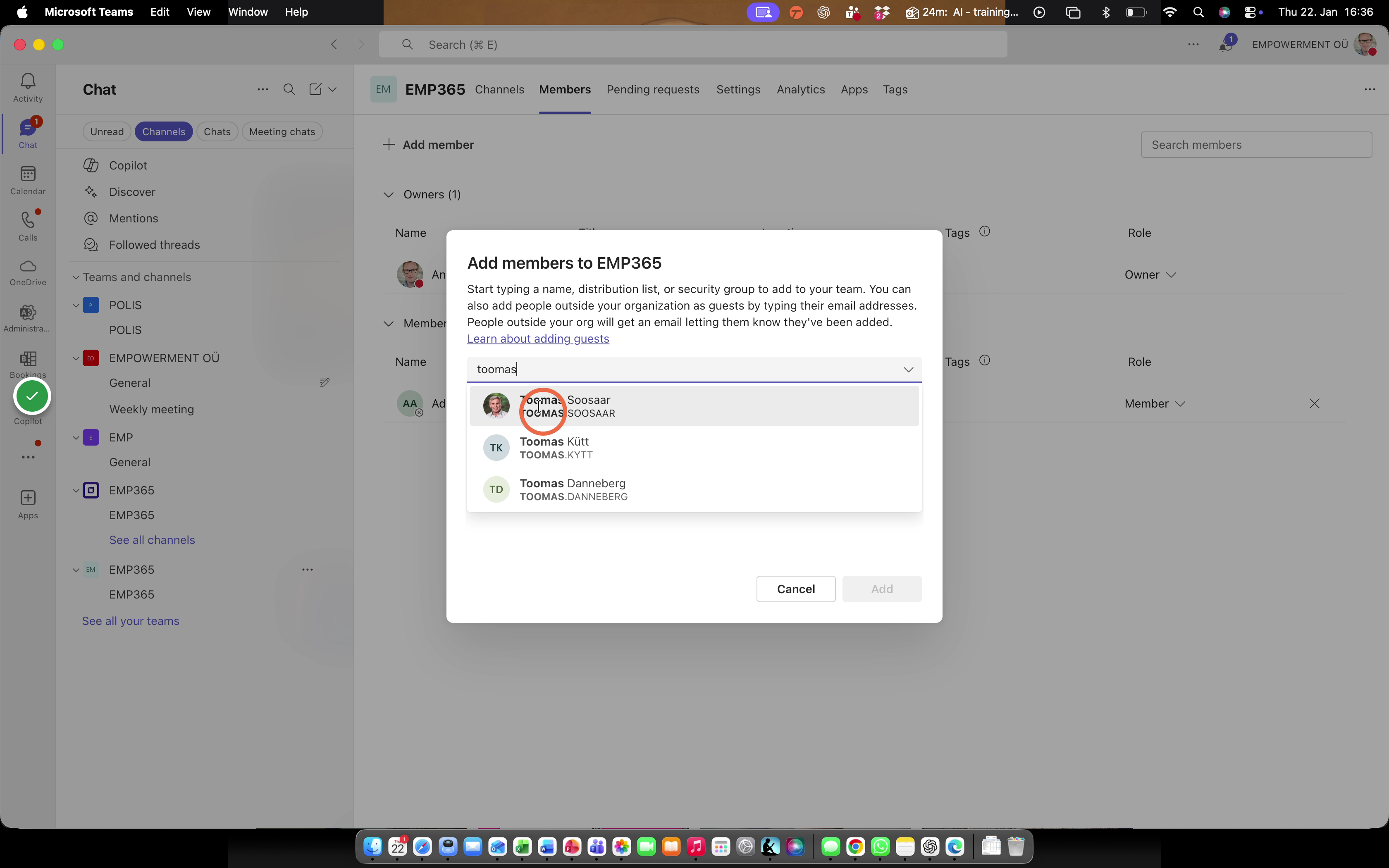The image size is (1389, 868).
Task: Open the Window menu in menu bar
Action: click(x=247, y=12)
